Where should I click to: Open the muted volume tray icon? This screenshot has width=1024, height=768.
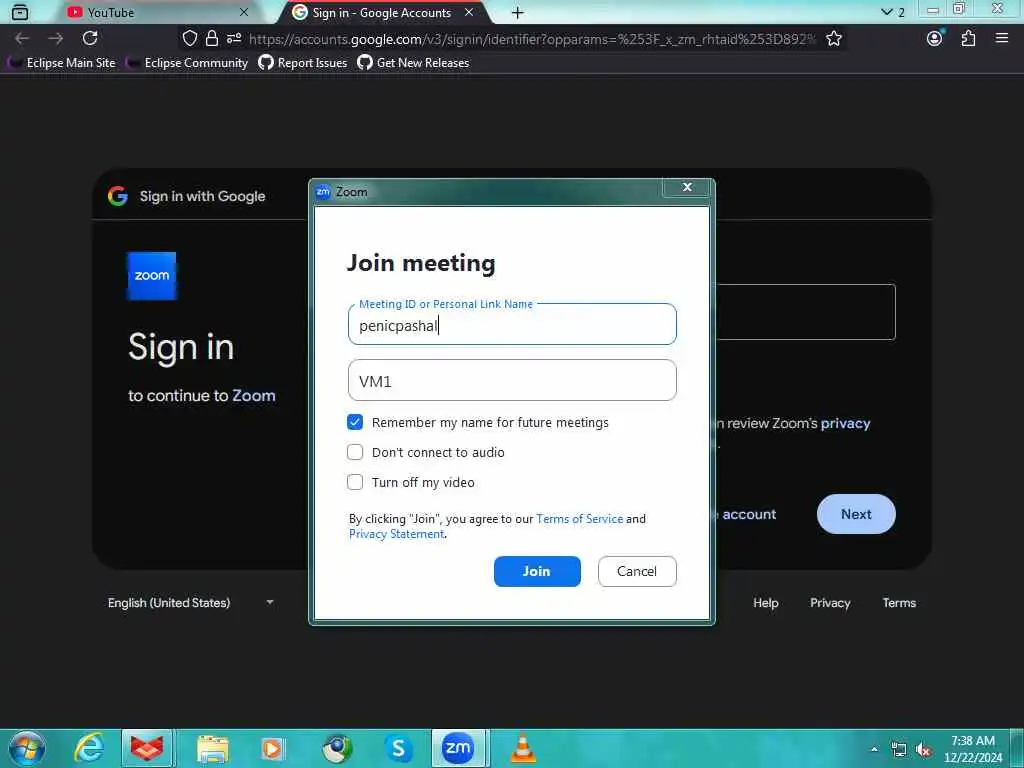click(923, 750)
